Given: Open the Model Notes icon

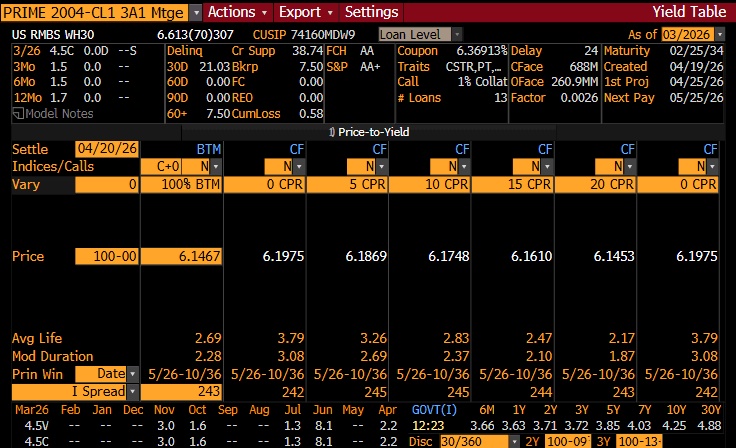Looking at the screenshot, I should (18, 114).
